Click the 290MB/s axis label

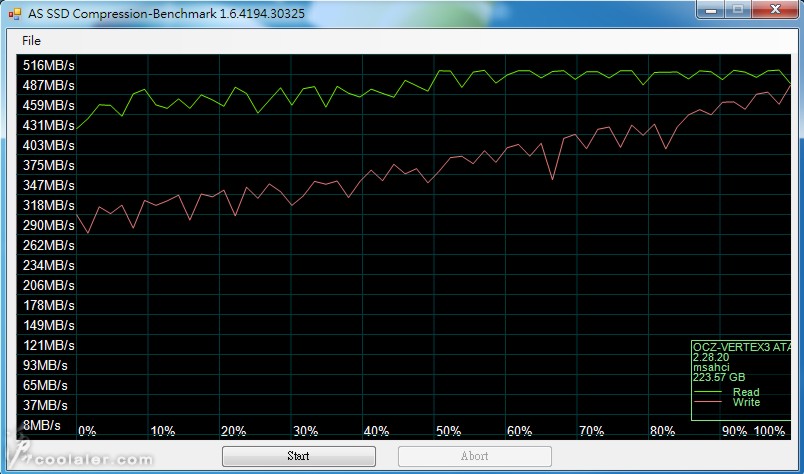tap(48, 225)
